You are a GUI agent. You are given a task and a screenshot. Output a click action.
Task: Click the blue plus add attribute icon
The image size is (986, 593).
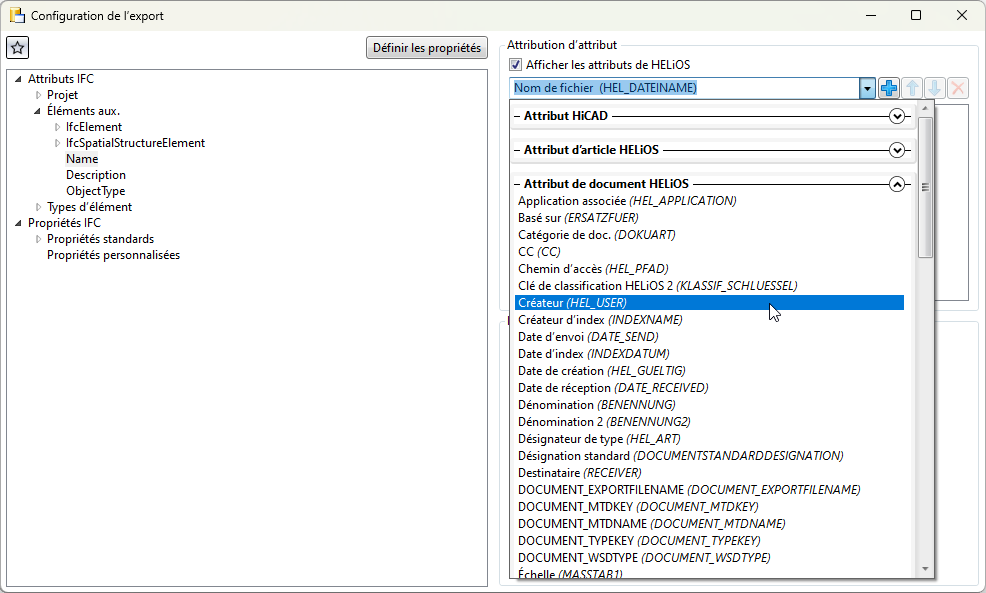[889, 88]
